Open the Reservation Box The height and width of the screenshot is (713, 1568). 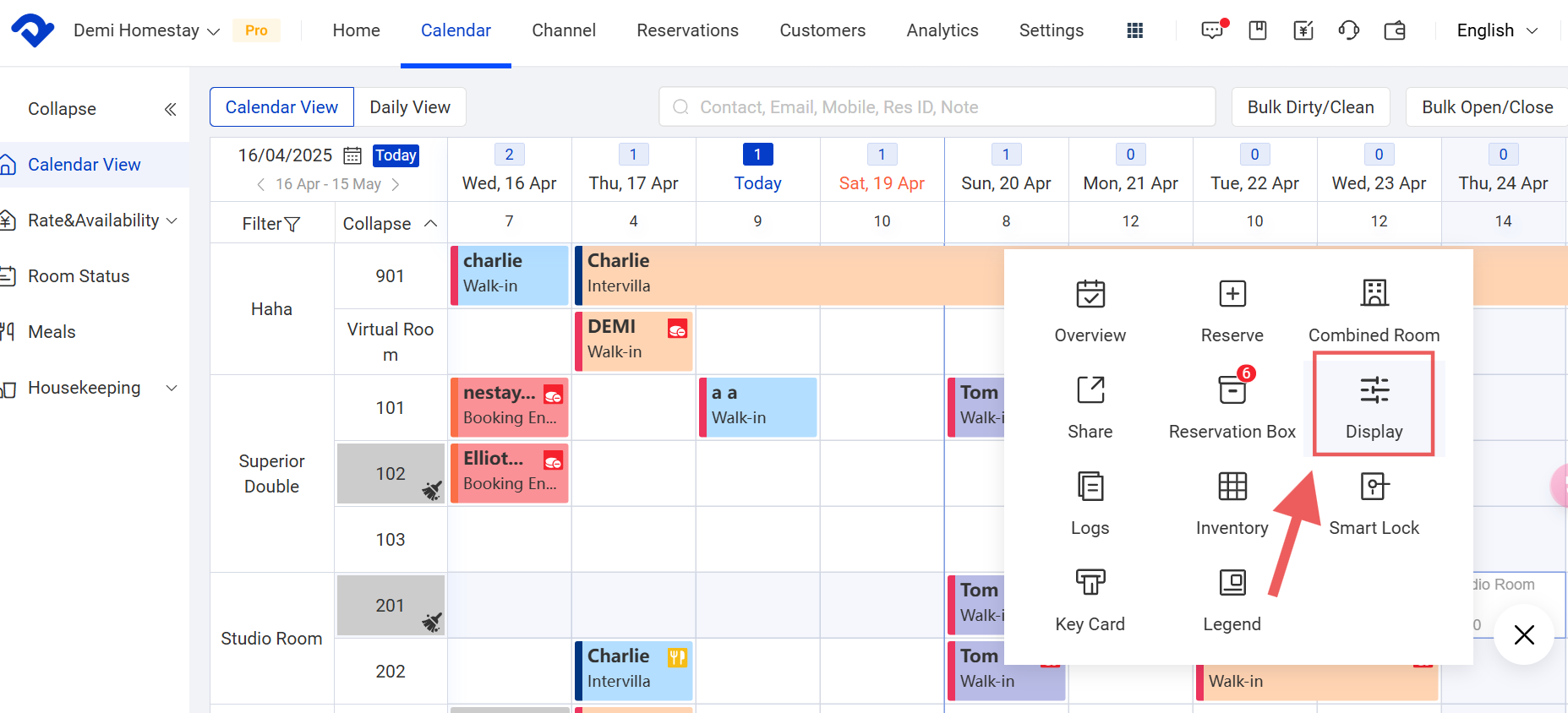(1232, 391)
